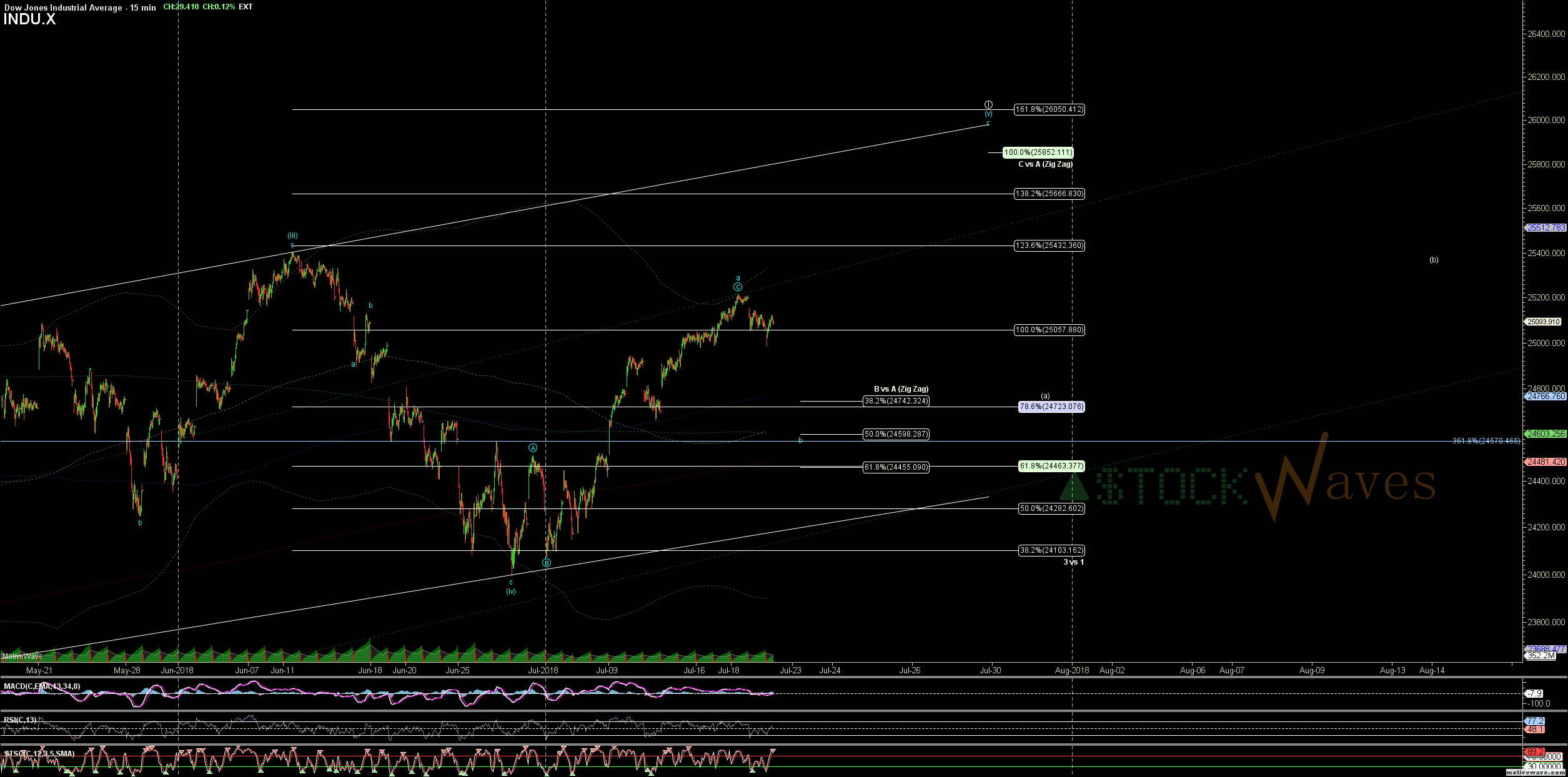Click the RSI(C,13) indicator label
The width and height of the screenshot is (1568, 777).
coord(20,720)
